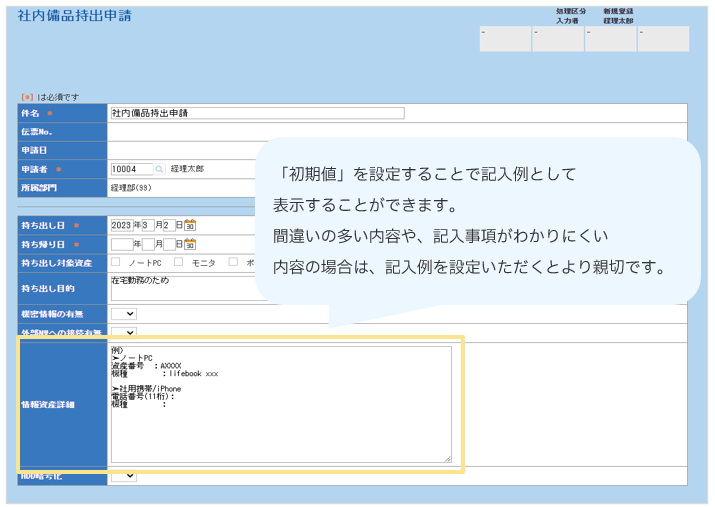Image resolution: width=715 pixels, height=507 pixels.
Task: Click the 件名 text field
Action: tap(257, 113)
